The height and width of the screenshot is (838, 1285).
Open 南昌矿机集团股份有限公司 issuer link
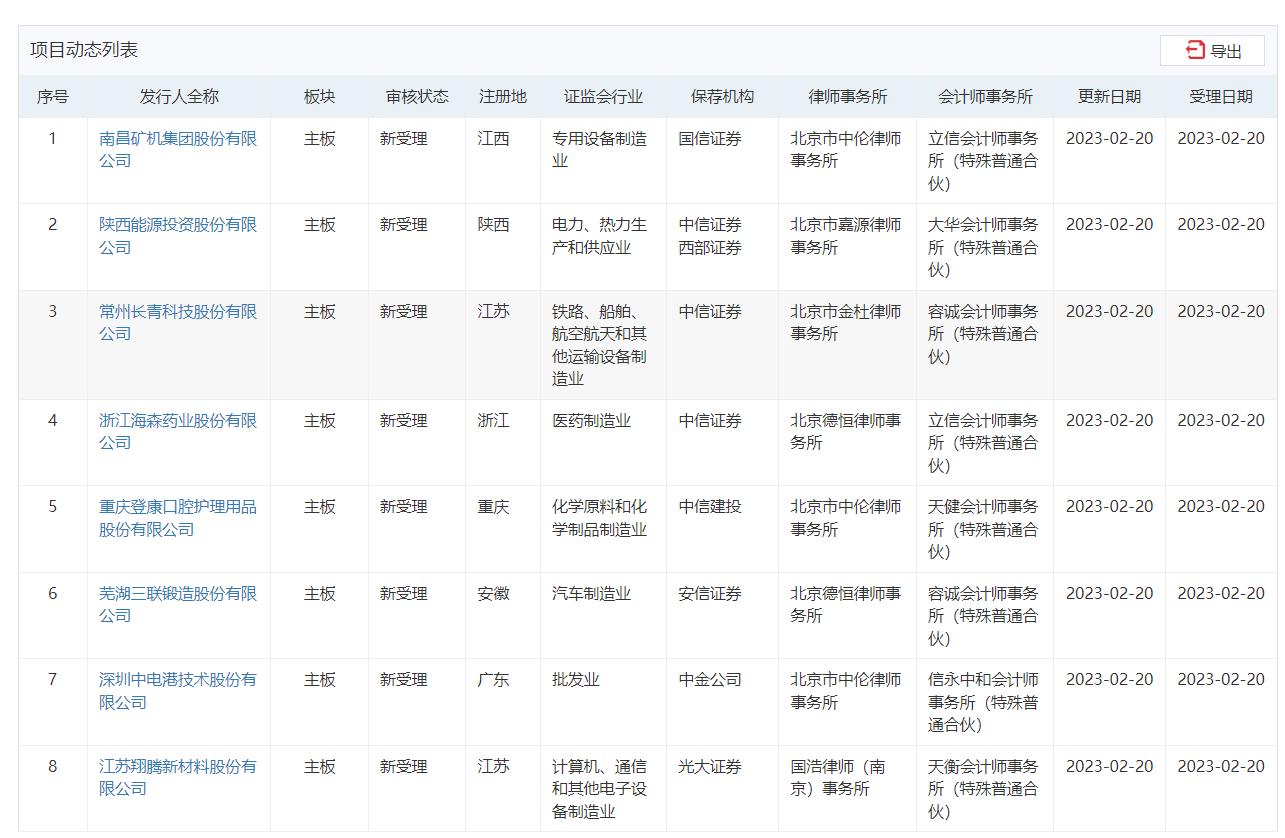click(x=178, y=150)
